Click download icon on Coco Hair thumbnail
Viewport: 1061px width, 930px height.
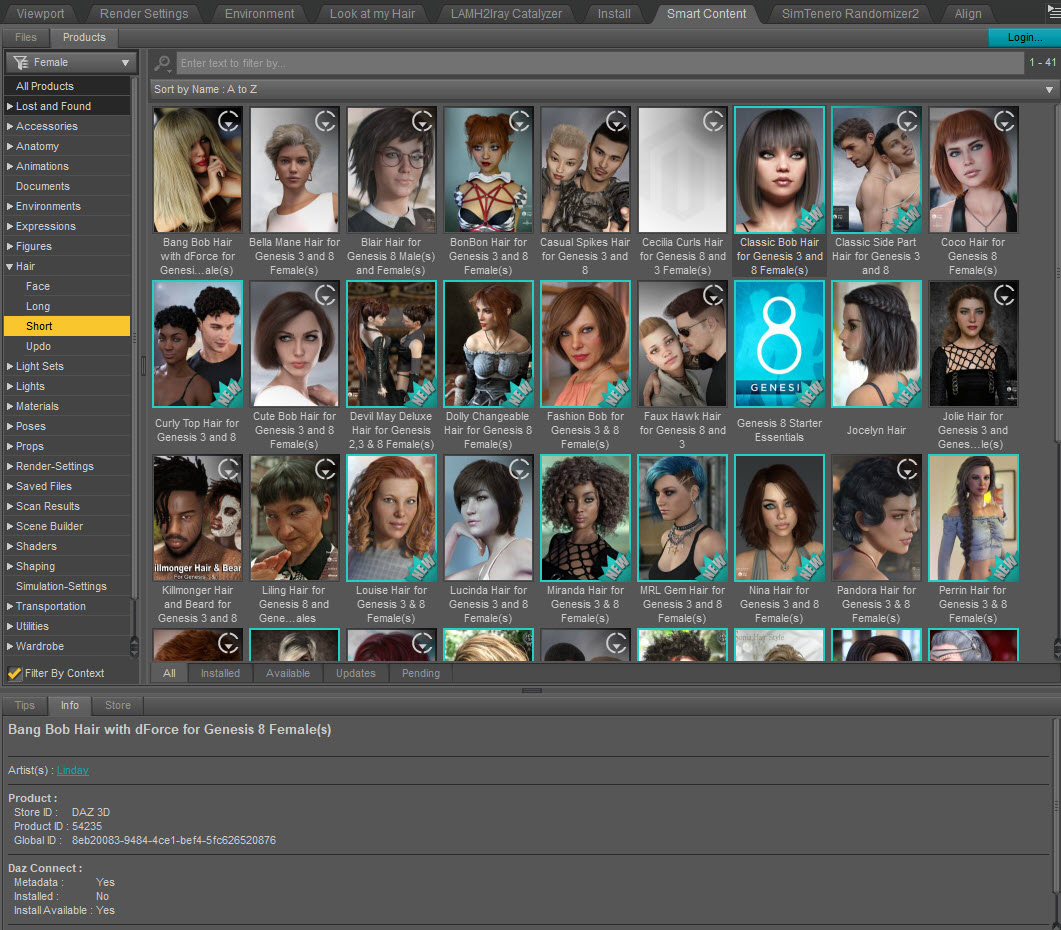pyautogui.click(x=1004, y=121)
